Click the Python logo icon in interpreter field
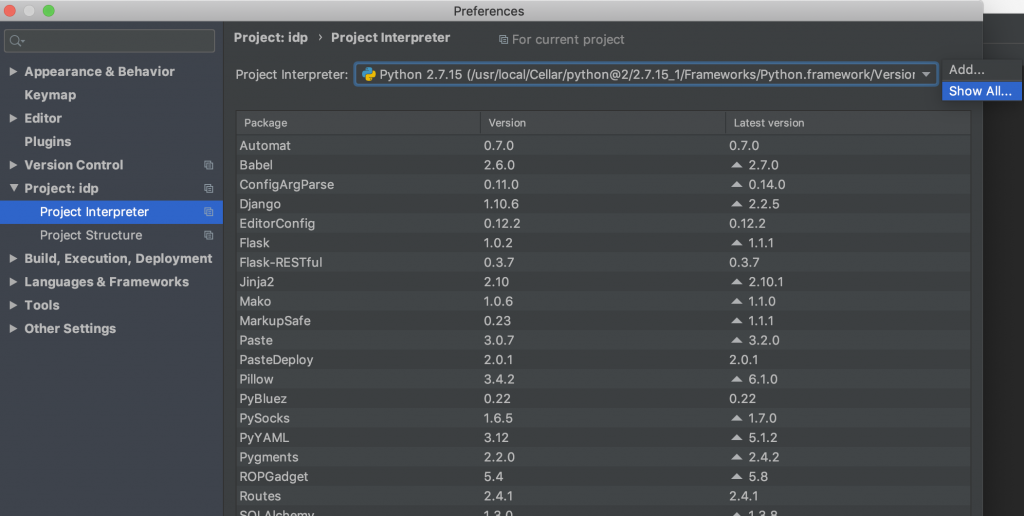 [369, 75]
